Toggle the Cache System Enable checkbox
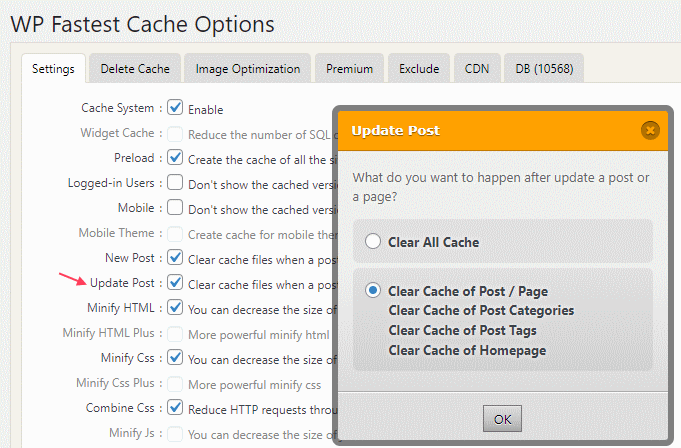Image resolution: width=681 pixels, height=448 pixels. pyautogui.click(x=175, y=107)
